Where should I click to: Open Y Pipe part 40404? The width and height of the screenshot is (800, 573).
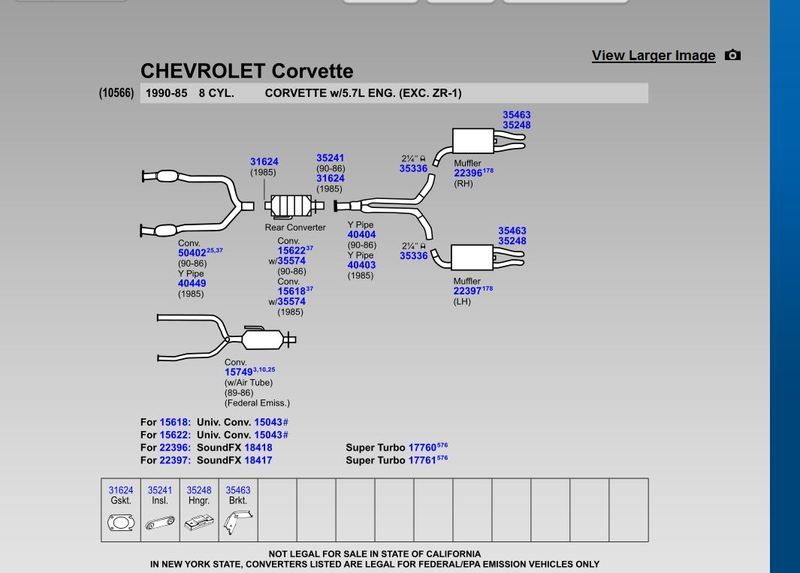(361, 235)
